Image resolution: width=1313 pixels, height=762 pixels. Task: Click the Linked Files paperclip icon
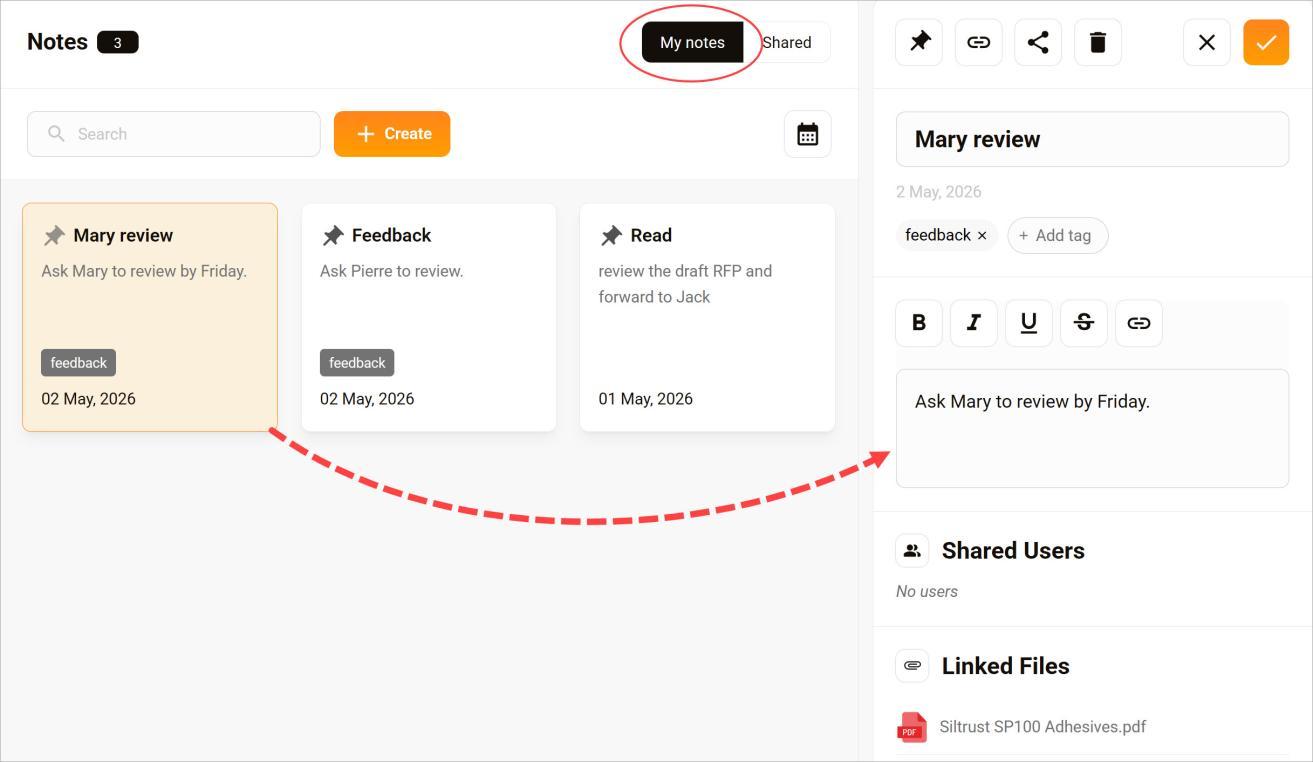pyautogui.click(x=912, y=665)
